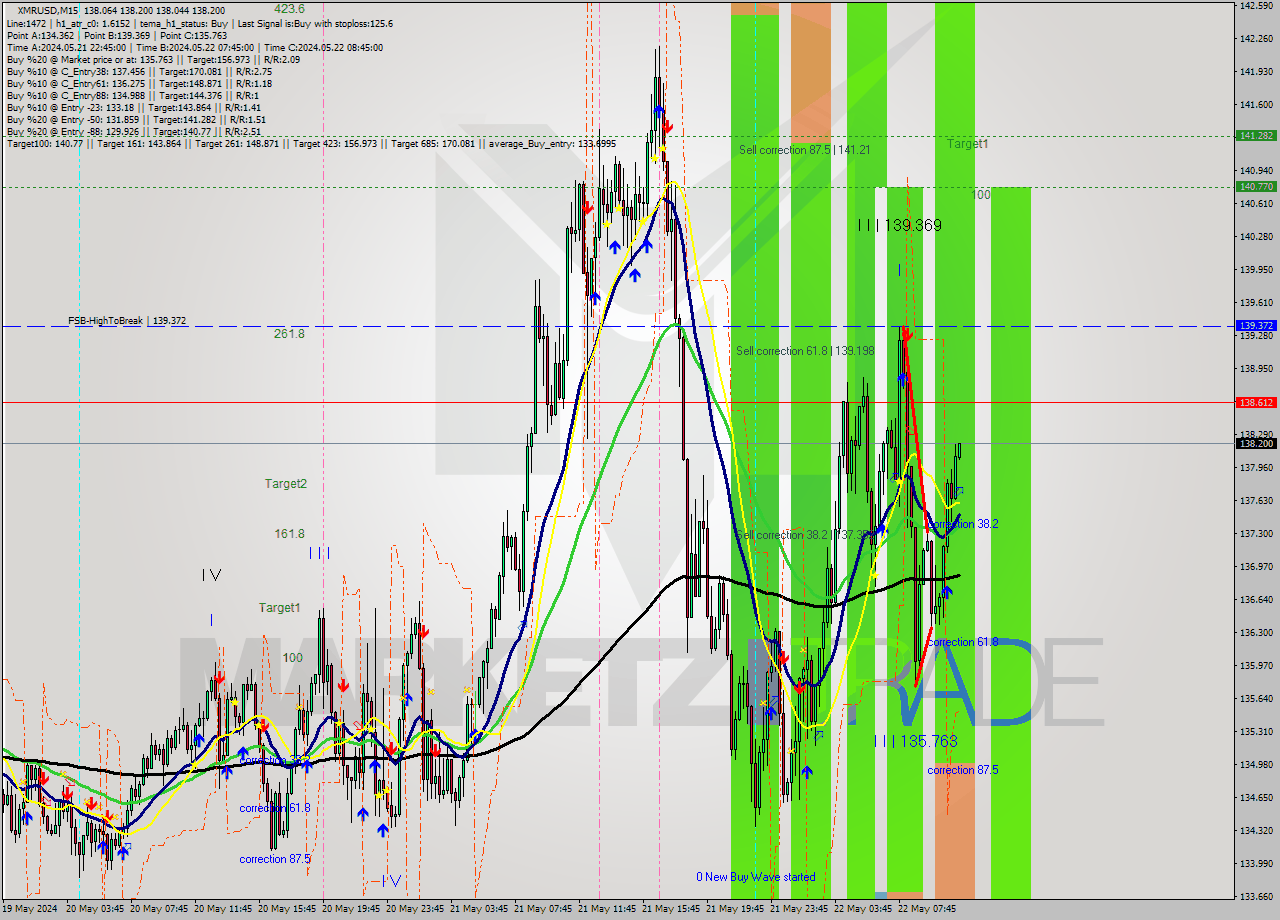Screen dimensions: 1280x920
Task: Click blue arrow above New Buy Wave text
Action: (806, 771)
